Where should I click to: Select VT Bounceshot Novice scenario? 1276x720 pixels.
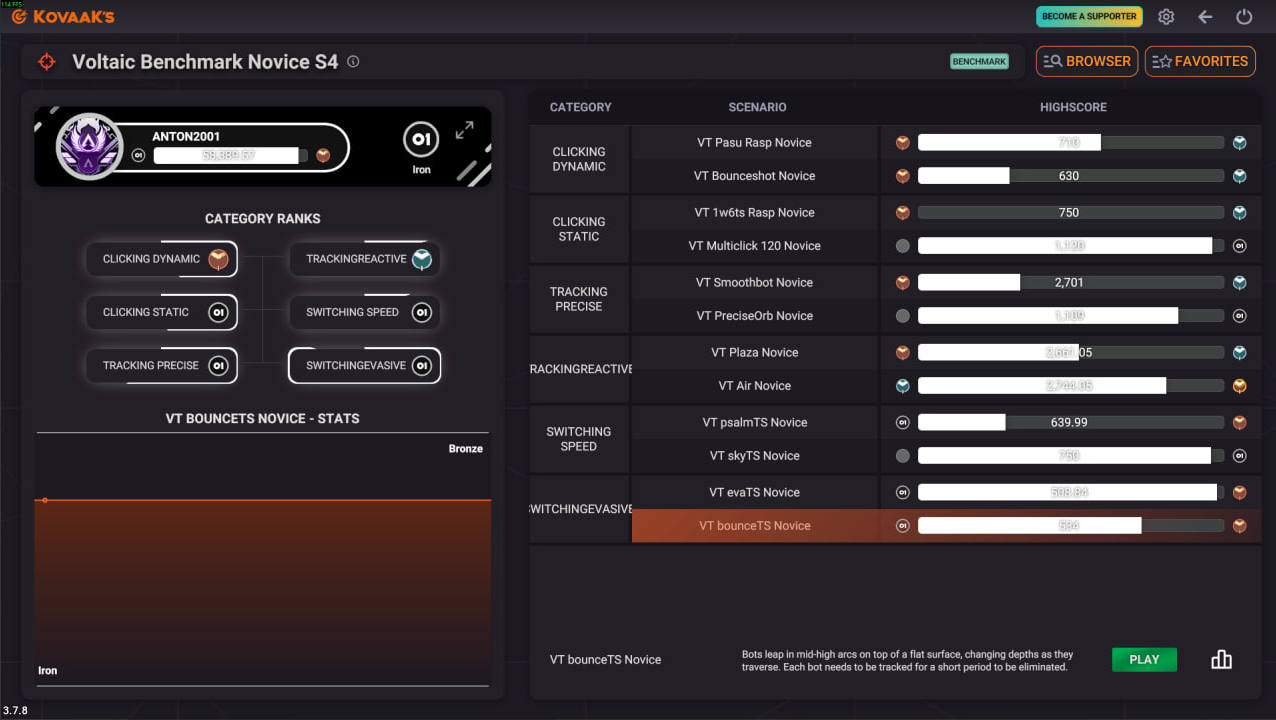(x=755, y=176)
